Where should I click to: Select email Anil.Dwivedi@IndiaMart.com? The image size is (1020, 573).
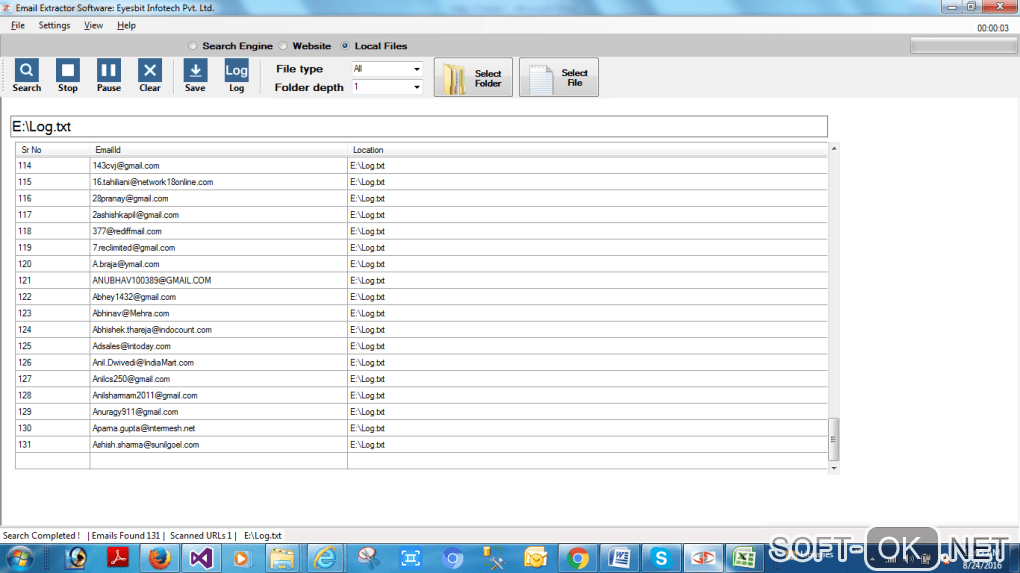143,363
